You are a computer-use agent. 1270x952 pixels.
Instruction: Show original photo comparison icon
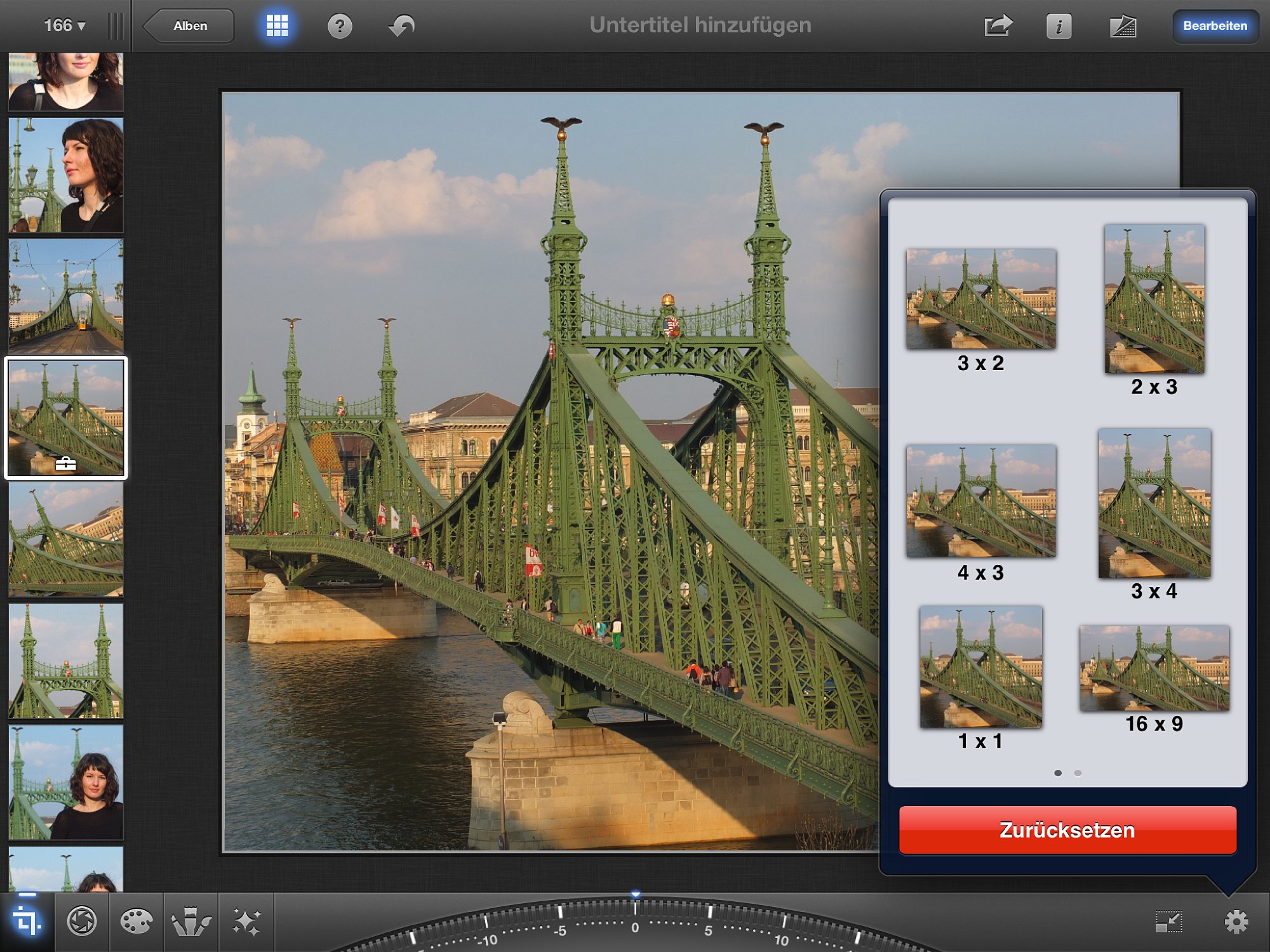click(1123, 26)
